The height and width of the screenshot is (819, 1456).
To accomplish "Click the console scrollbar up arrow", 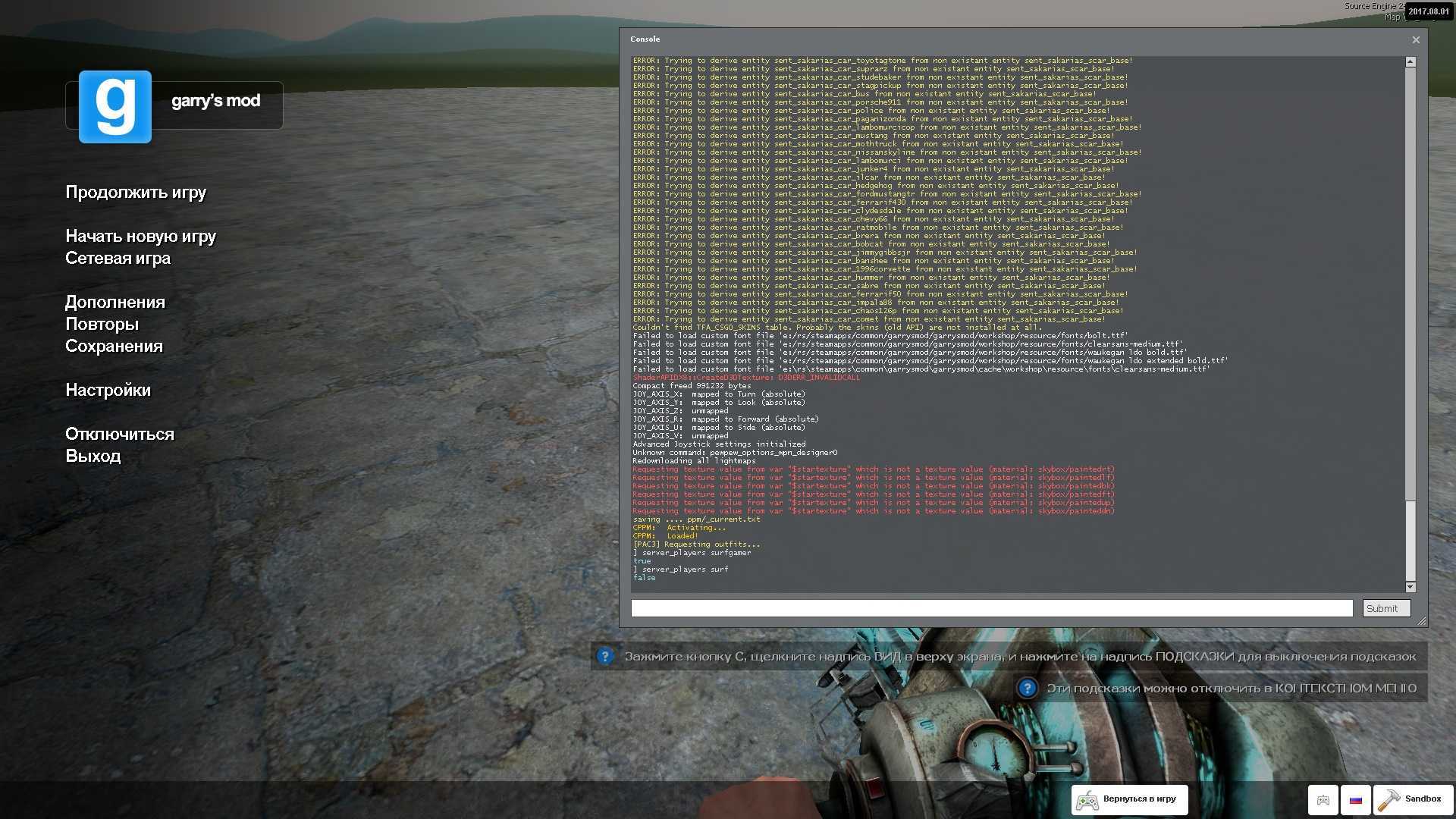I will click(1410, 61).
